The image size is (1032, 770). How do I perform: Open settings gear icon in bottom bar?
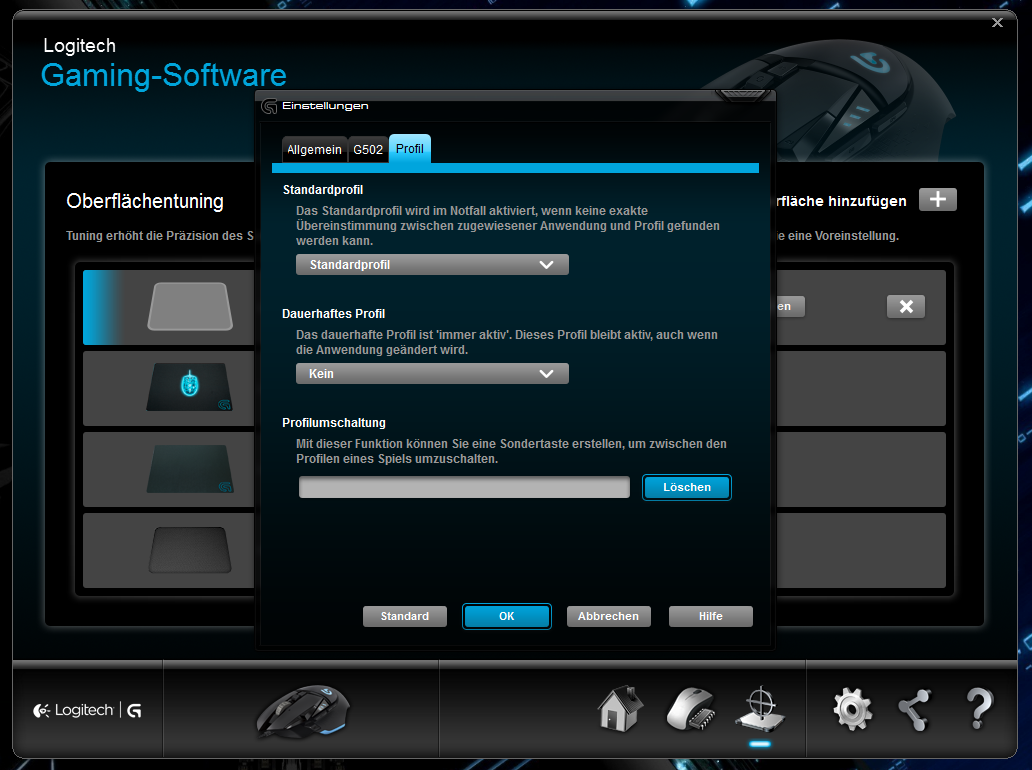click(852, 709)
